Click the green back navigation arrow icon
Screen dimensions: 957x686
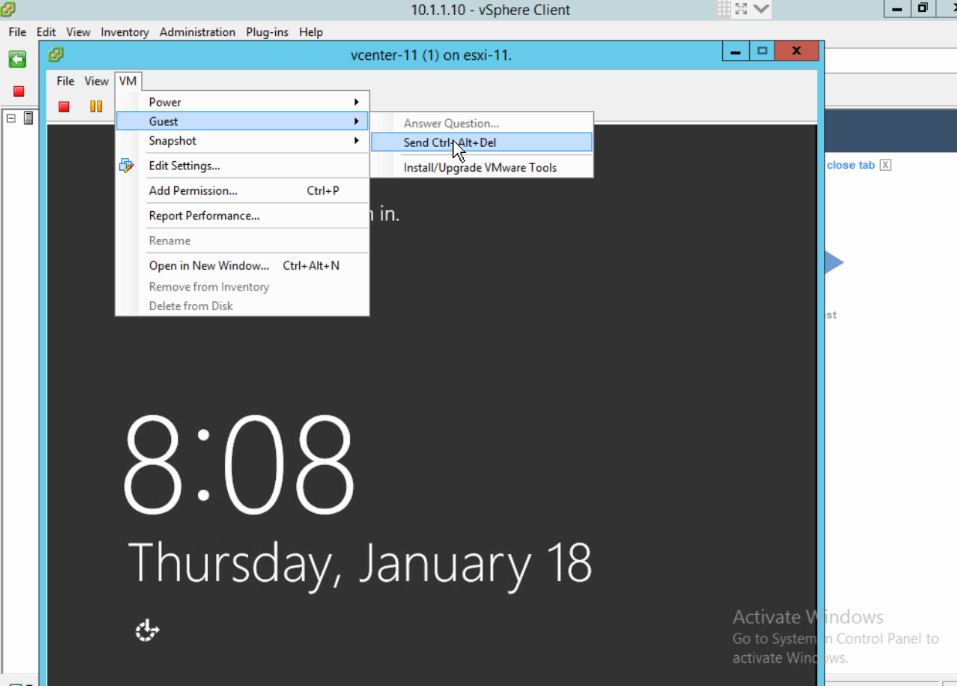pyautogui.click(x=15, y=59)
